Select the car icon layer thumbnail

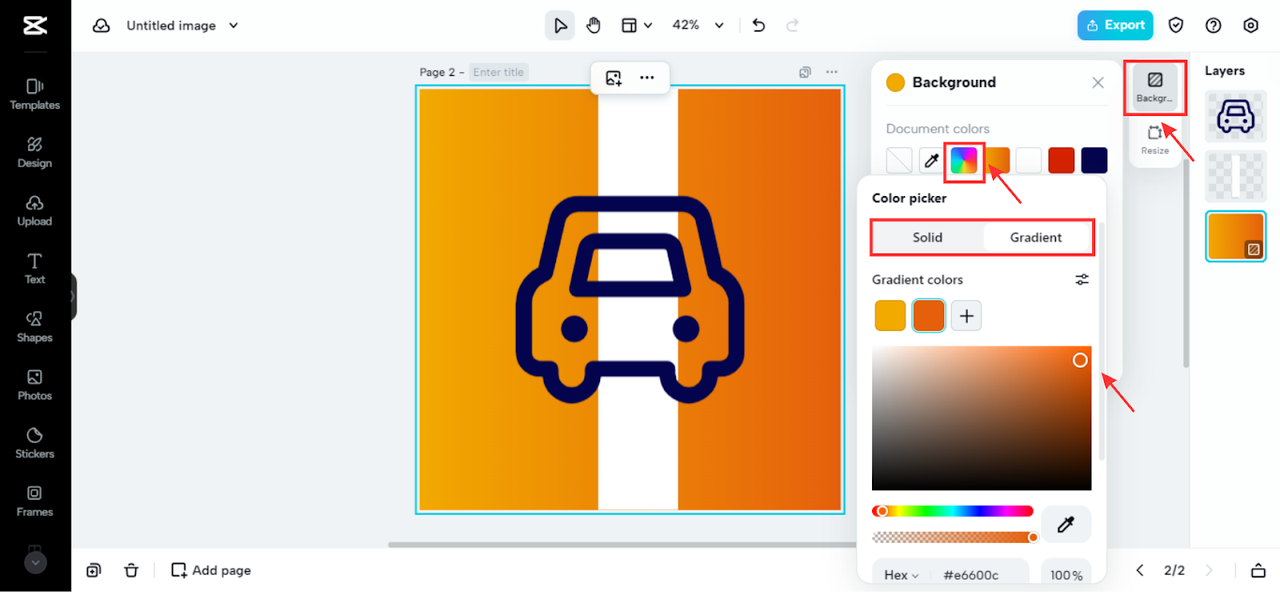point(1235,117)
